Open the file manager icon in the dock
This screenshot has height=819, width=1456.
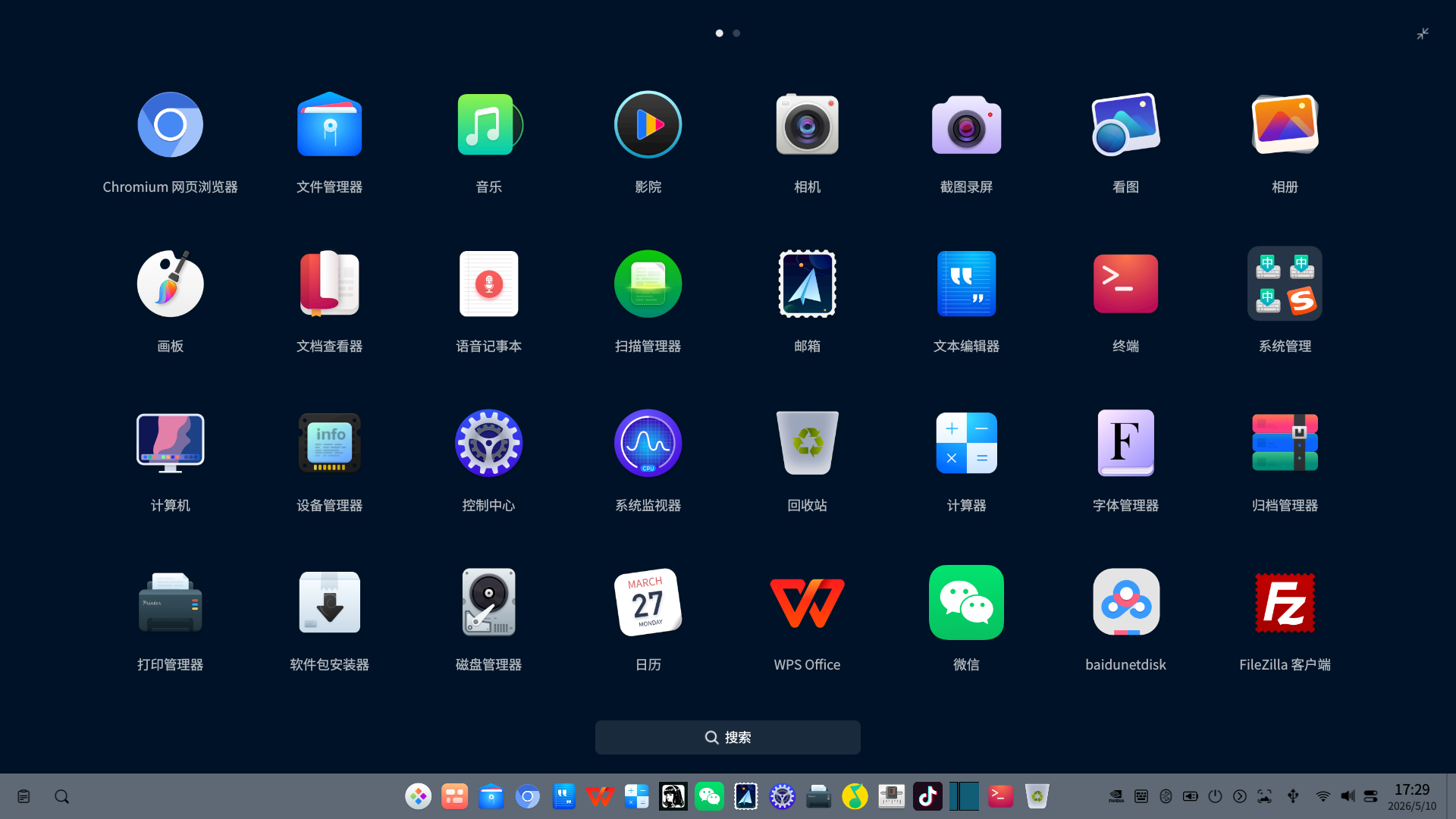[491, 796]
